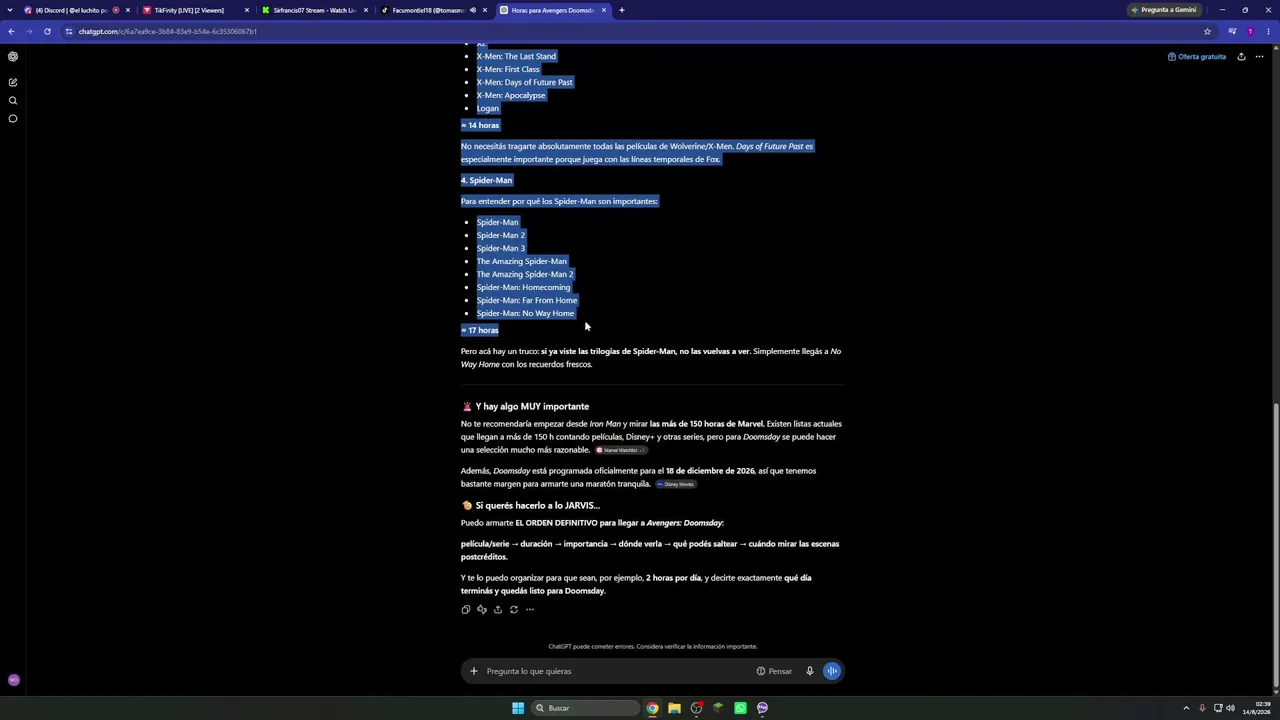Open the Marvel Watchlist source citation
Image resolution: width=1280 pixels, height=720 pixels.
pos(620,450)
